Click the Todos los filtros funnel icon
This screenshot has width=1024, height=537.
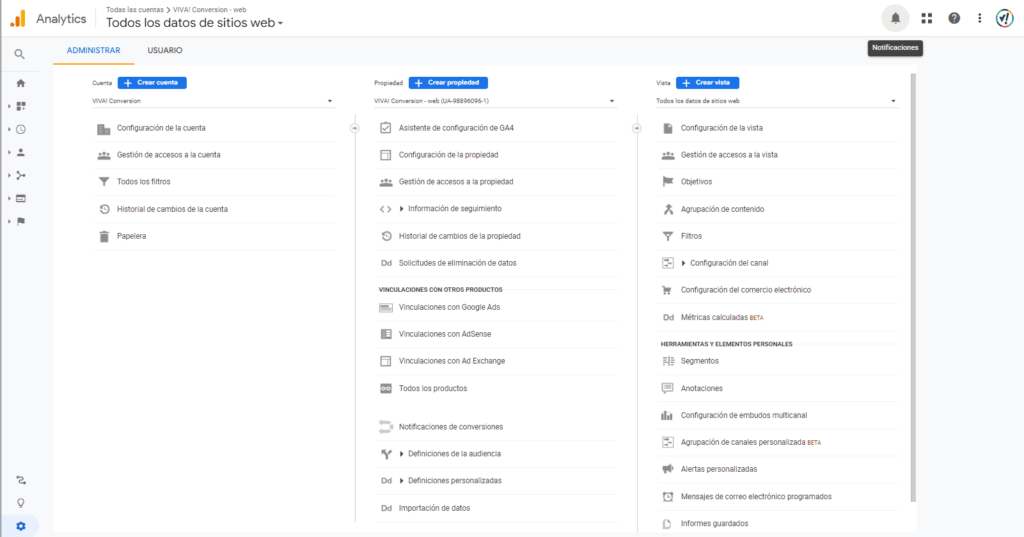tap(104, 182)
